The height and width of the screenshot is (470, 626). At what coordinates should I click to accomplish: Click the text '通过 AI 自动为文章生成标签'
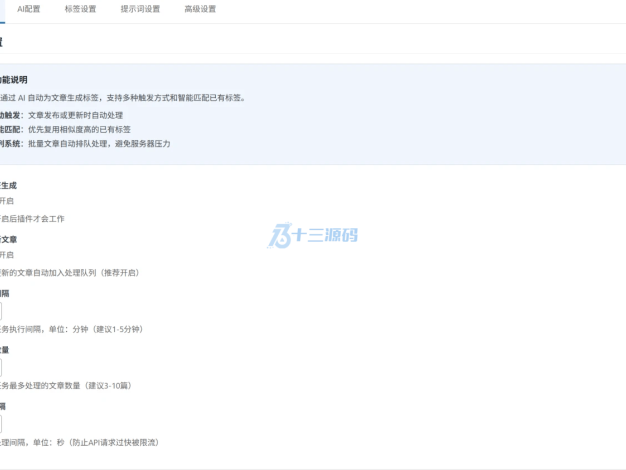click(50, 98)
